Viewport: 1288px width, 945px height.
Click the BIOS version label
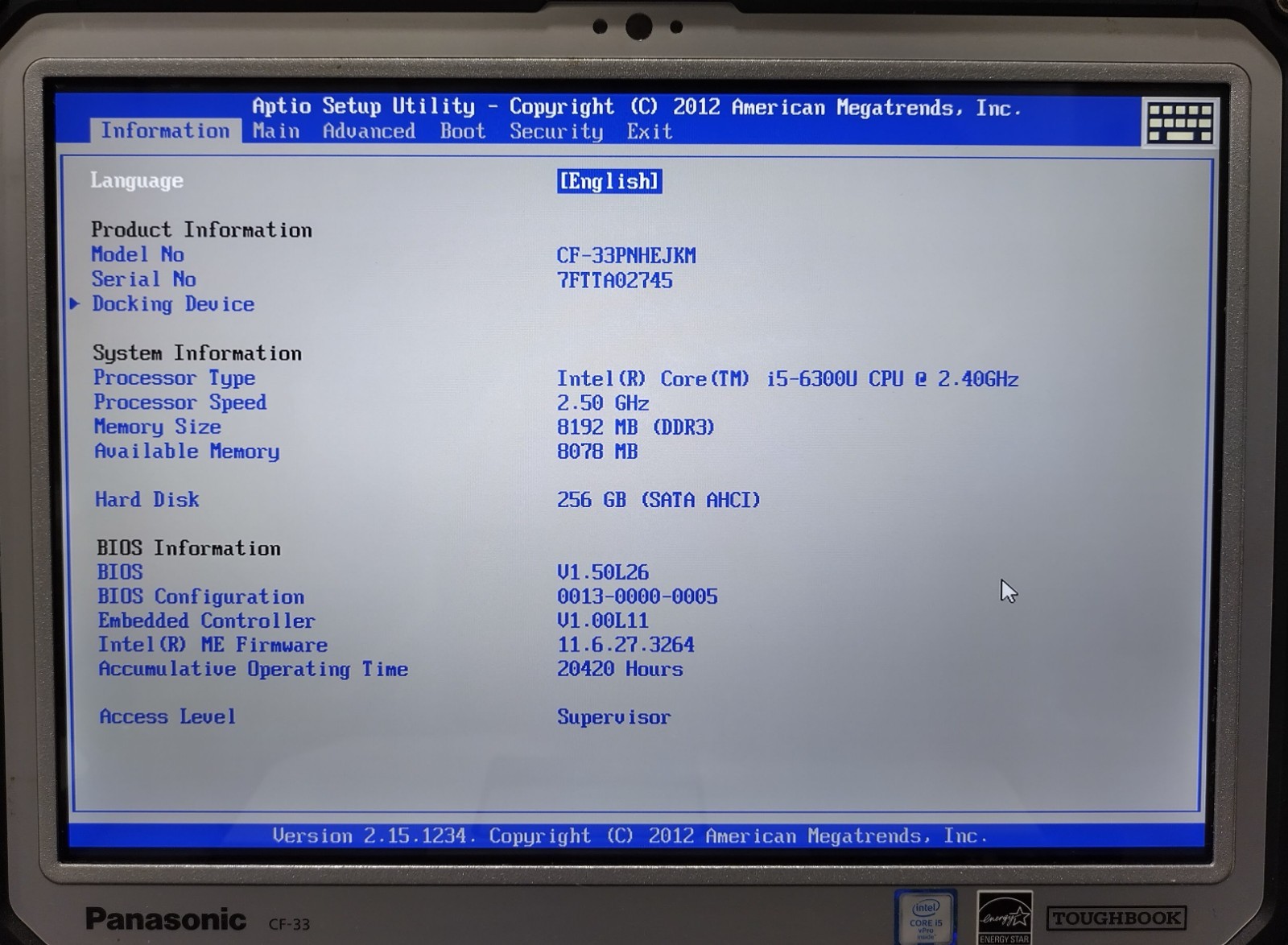[120, 572]
